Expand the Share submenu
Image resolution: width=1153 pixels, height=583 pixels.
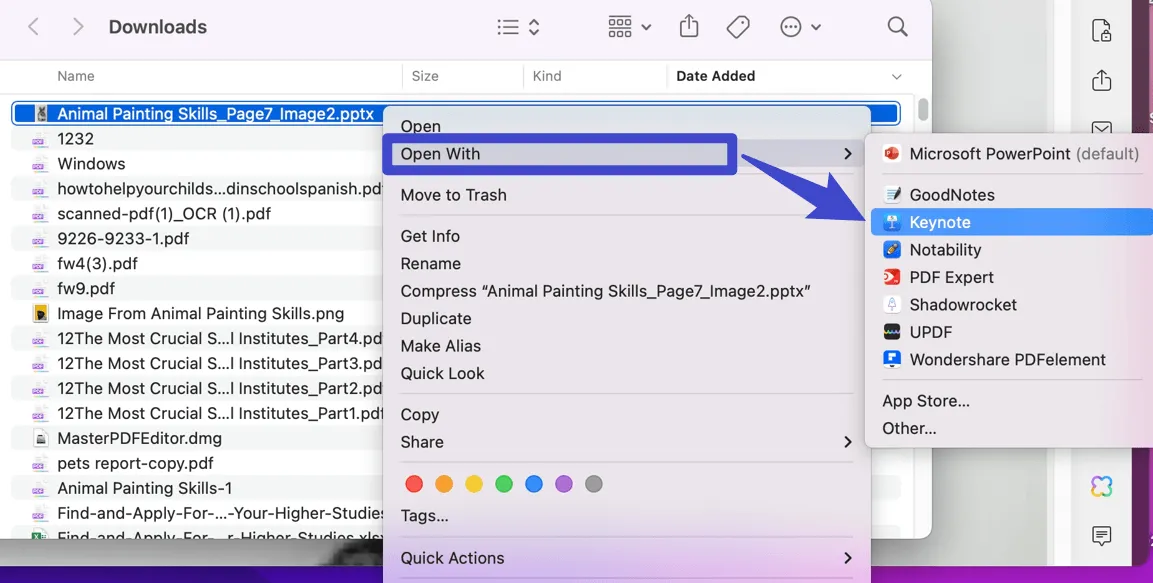tap(627, 442)
